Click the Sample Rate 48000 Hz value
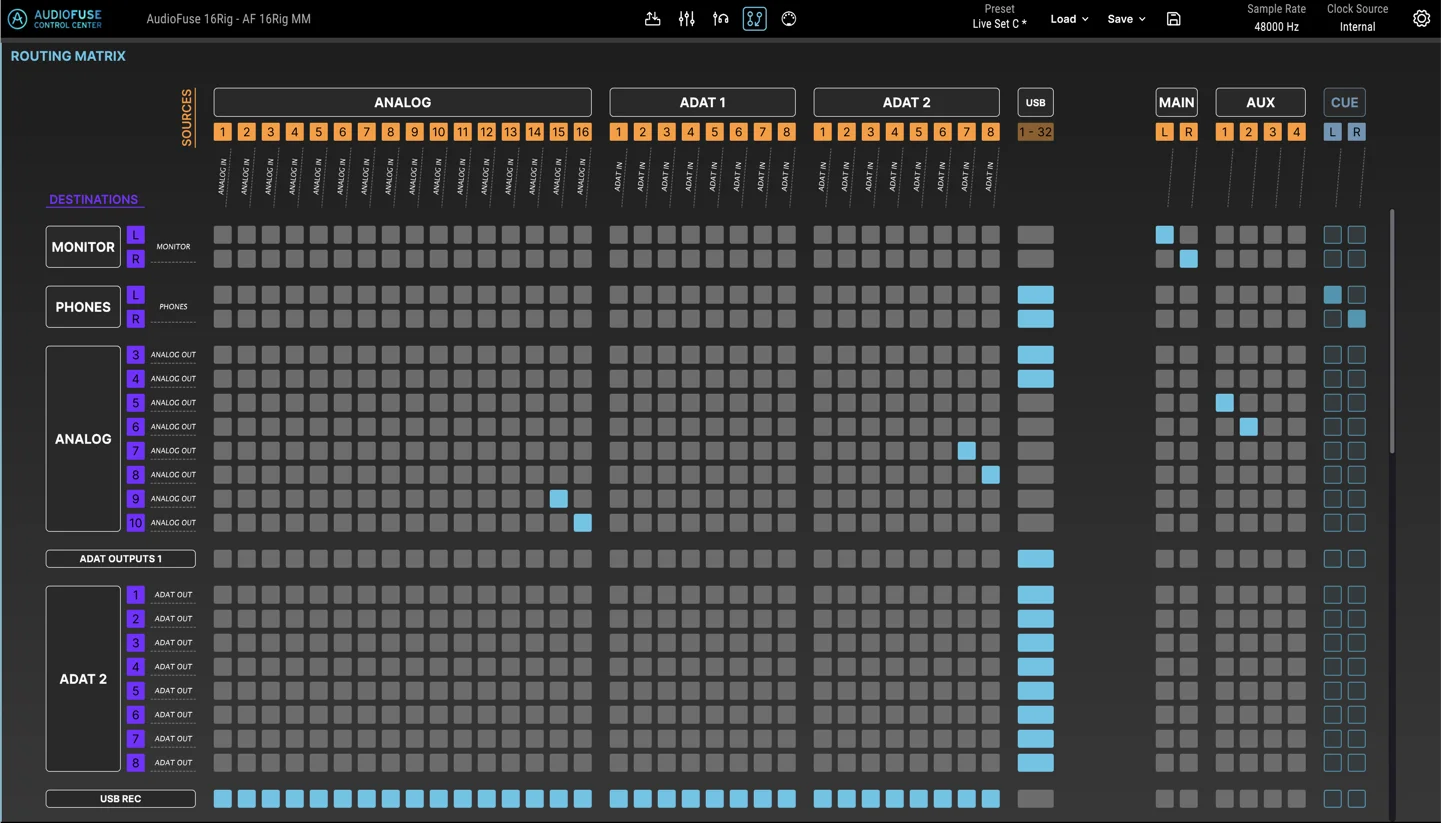Viewport: 1441px width, 823px height. click(x=1276, y=27)
